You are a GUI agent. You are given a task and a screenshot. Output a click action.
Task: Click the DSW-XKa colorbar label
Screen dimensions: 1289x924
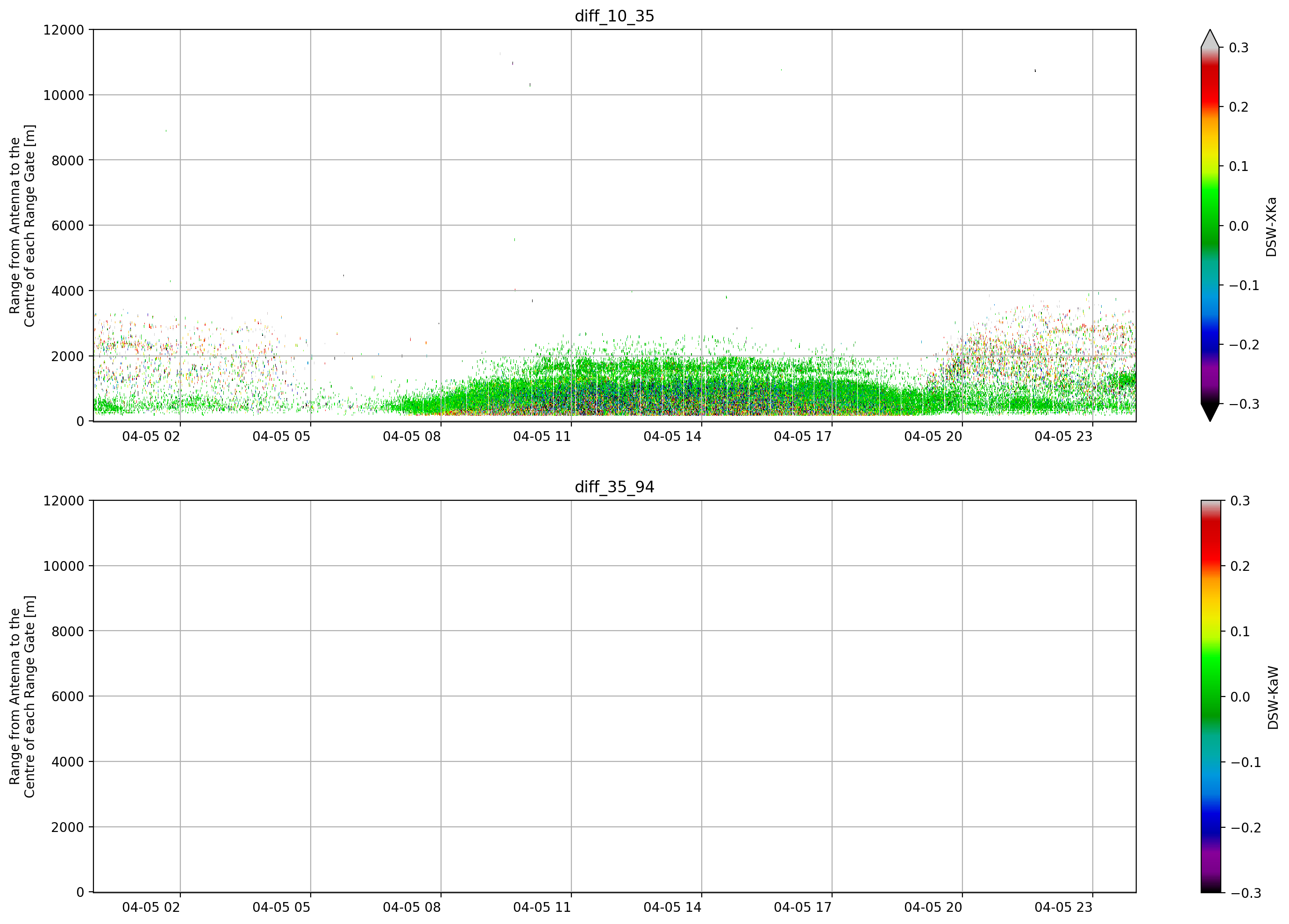(1271, 227)
